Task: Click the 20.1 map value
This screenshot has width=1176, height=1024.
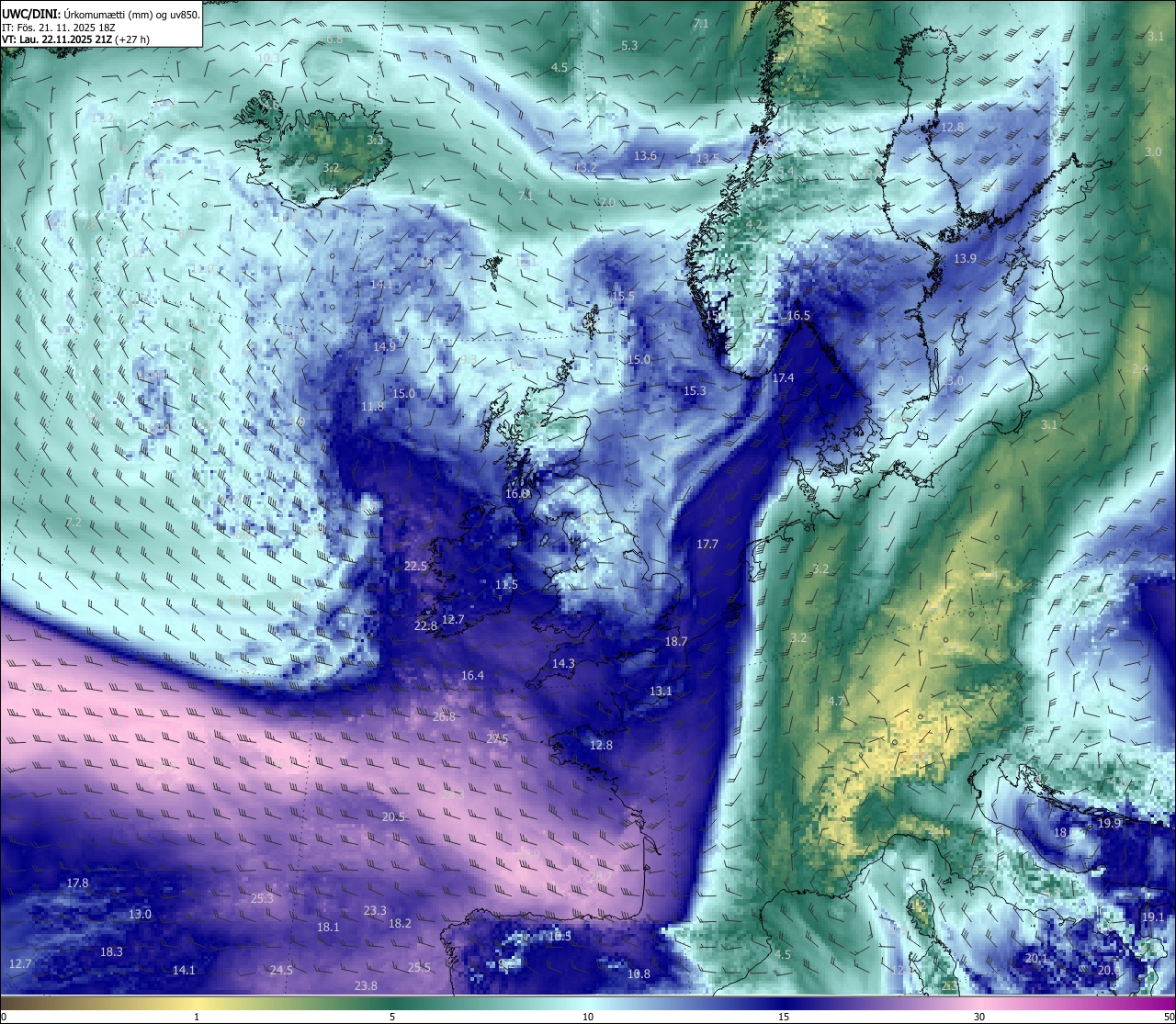Action: coord(1036,958)
